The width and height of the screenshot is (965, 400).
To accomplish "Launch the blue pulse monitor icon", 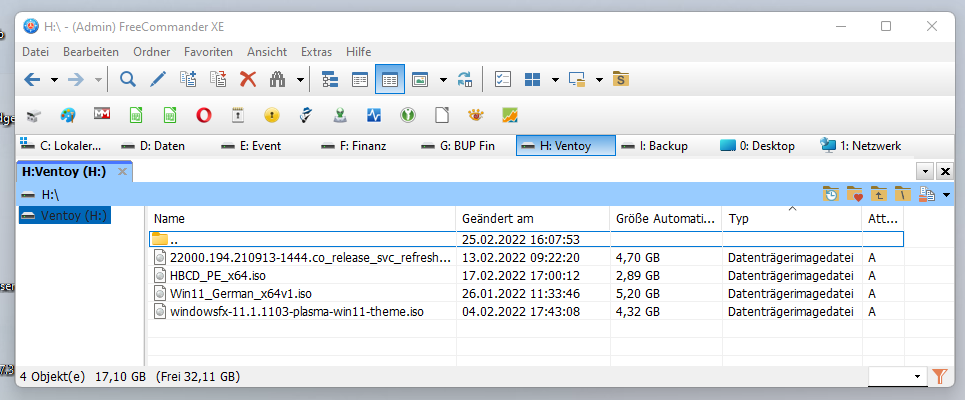I will click(x=374, y=114).
